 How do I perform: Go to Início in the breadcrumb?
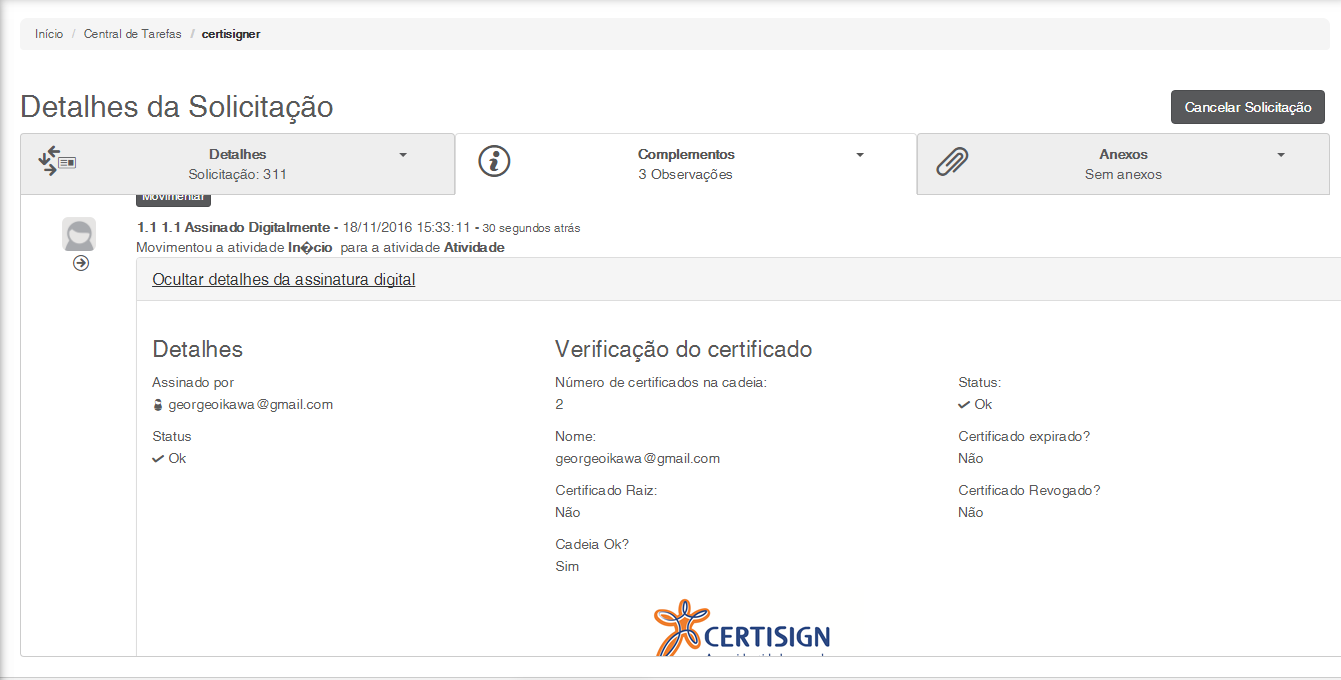coord(49,34)
